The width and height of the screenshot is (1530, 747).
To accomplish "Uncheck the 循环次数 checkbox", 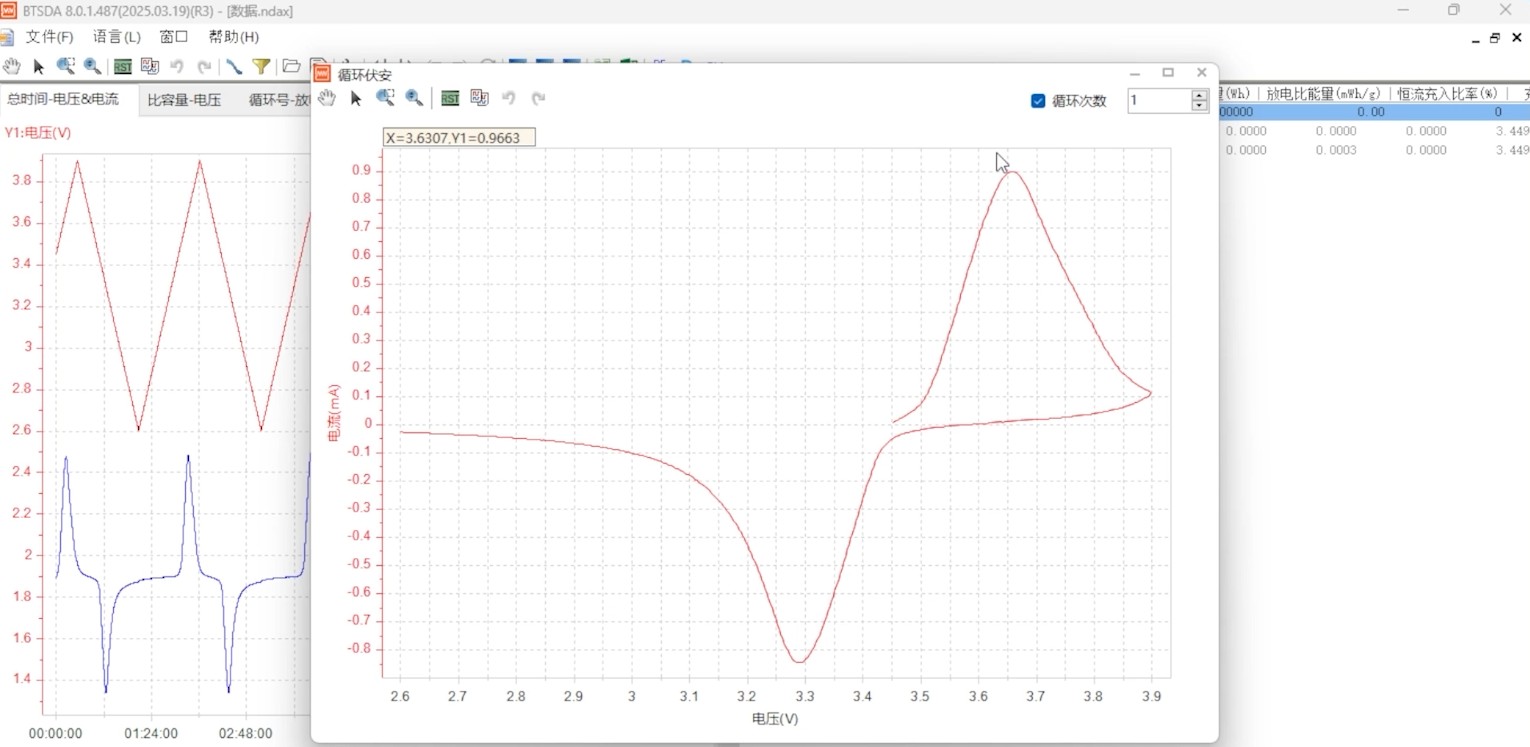I will coord(1038,101).
